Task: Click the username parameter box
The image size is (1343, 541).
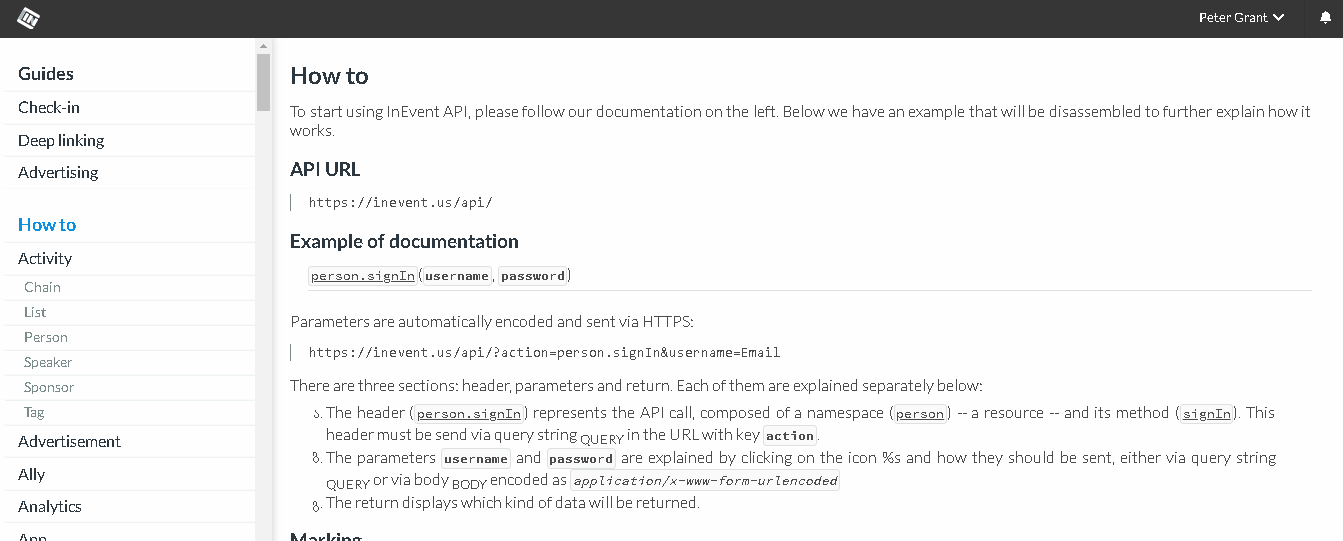Action: 457,276
